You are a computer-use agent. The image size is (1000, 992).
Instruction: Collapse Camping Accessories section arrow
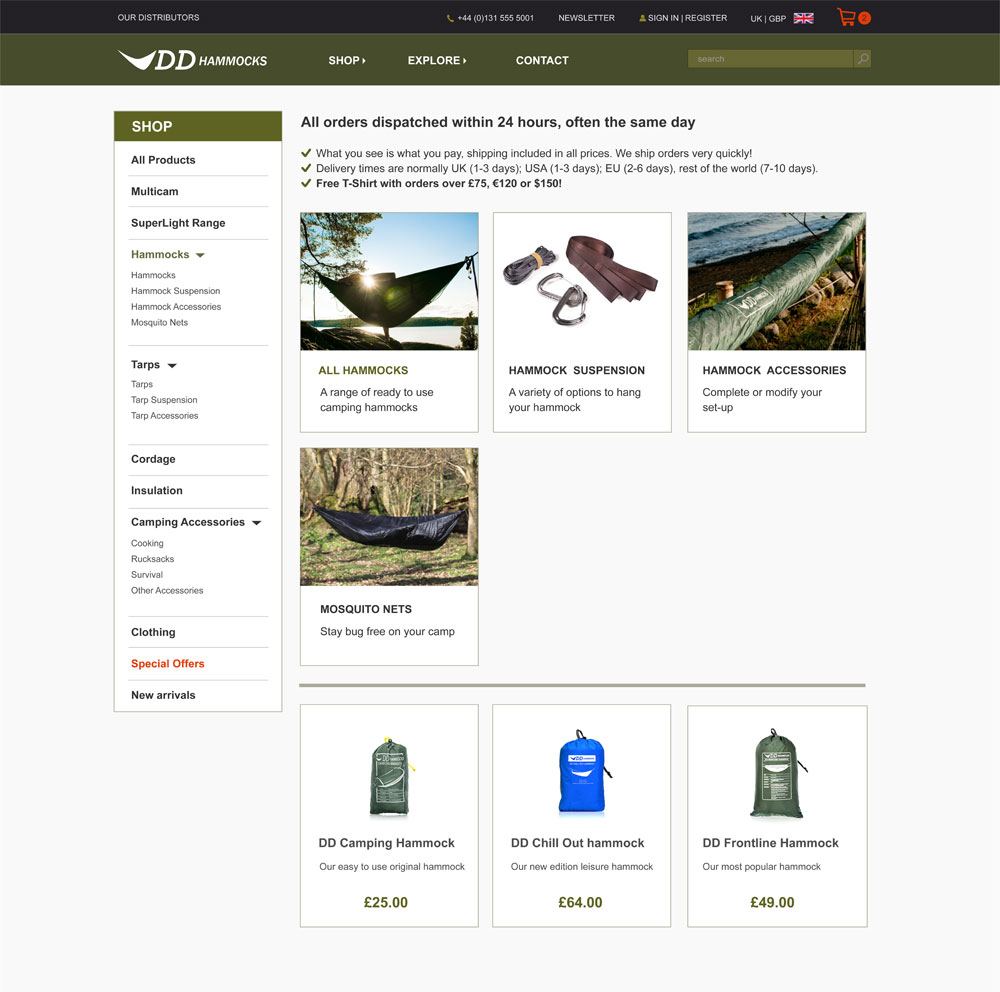(256, 522)
